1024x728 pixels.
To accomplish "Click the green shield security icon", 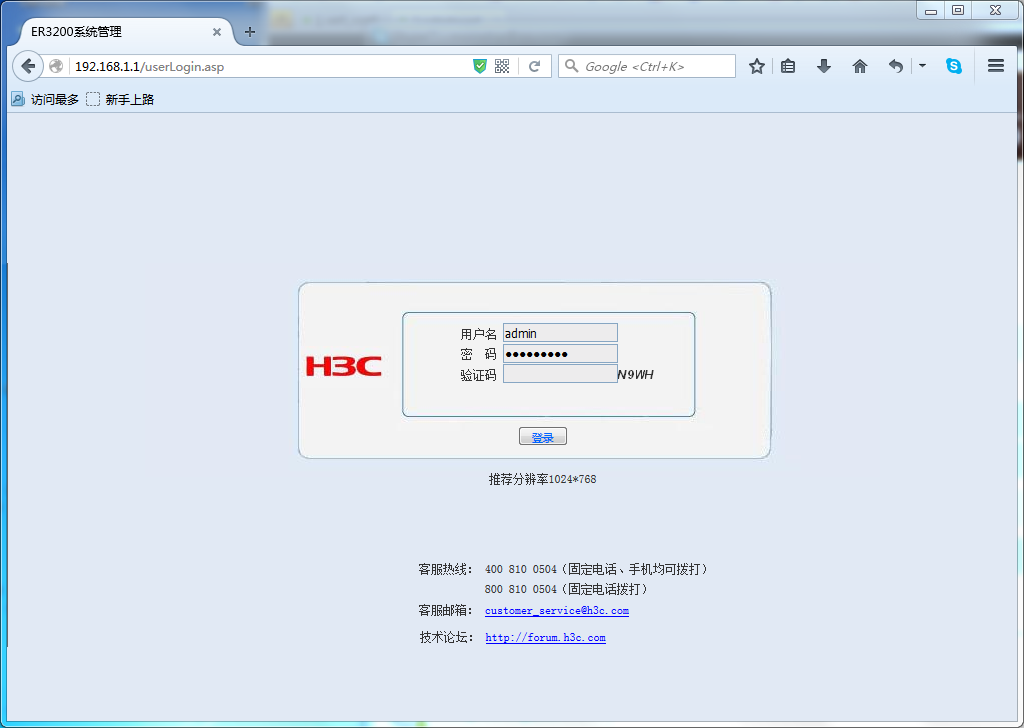I will 480,66.
